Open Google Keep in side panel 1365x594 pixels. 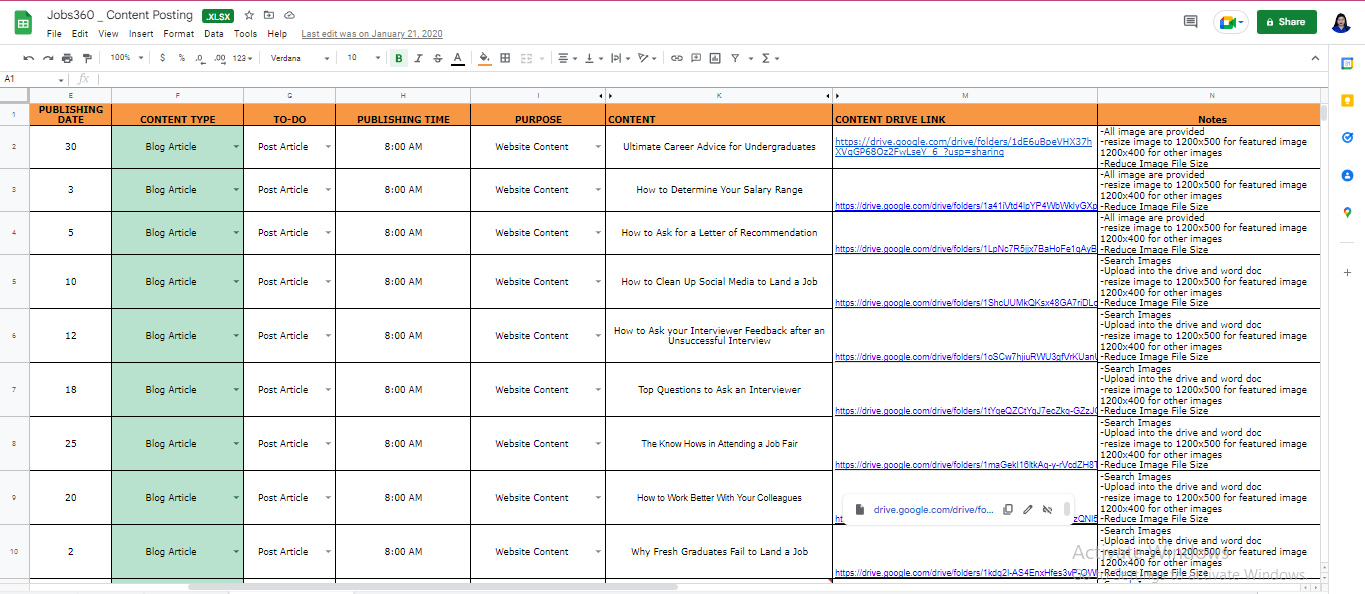[x=1347, y=100]
